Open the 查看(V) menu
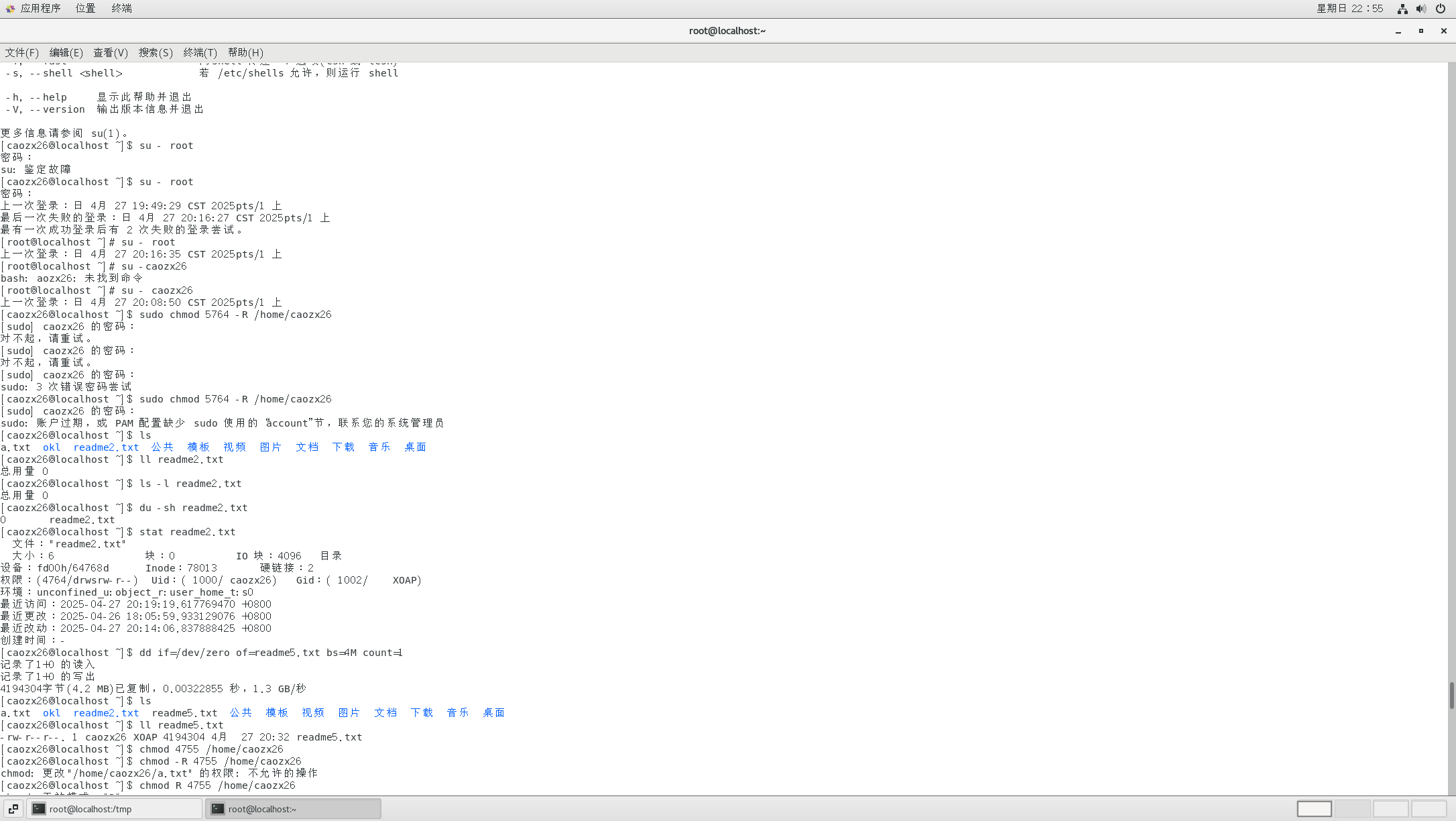The image size is (1456, 821). pyautogui.click(x=110, y=52)
